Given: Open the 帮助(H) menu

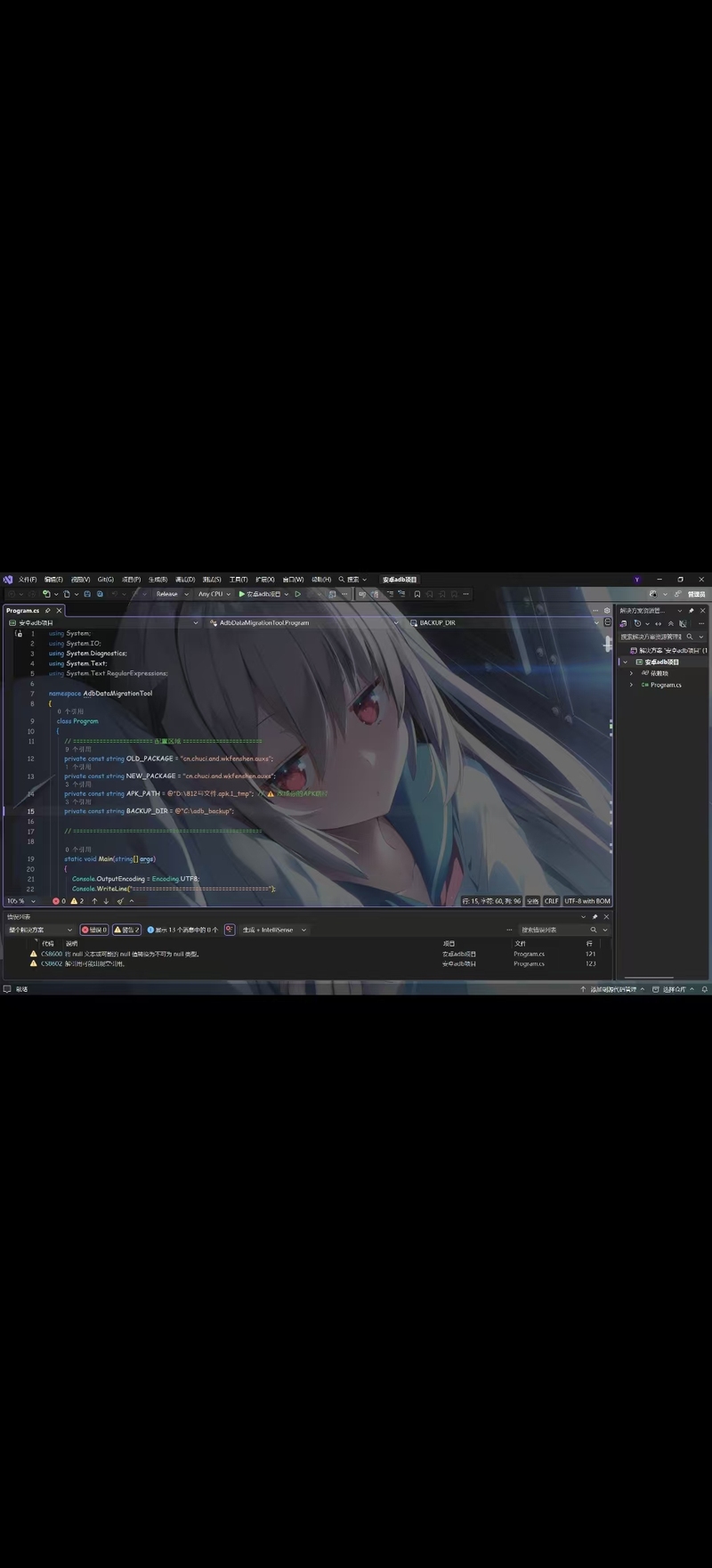Looking at the screenshot, I should tap(320, 580).
